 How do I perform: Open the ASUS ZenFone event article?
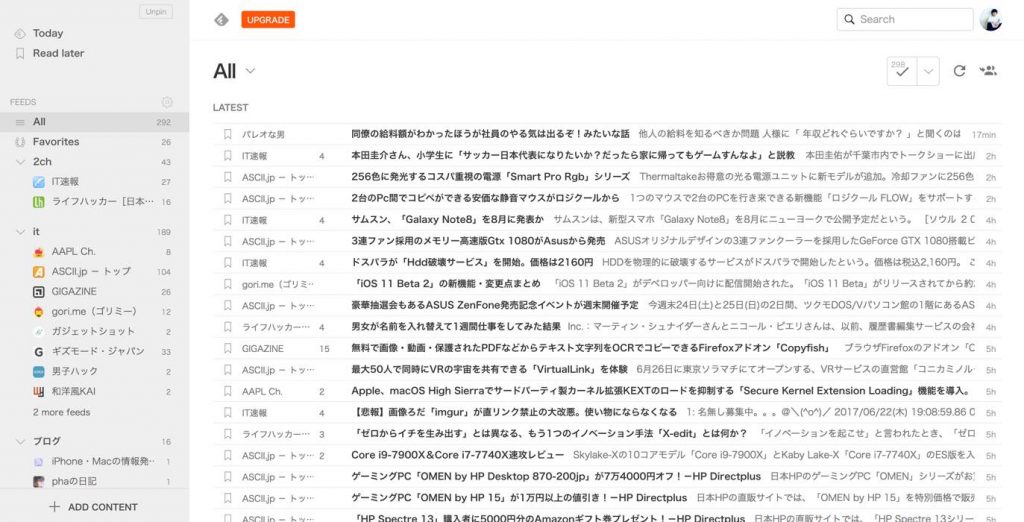pyautogui.click(x=495, y=305)
